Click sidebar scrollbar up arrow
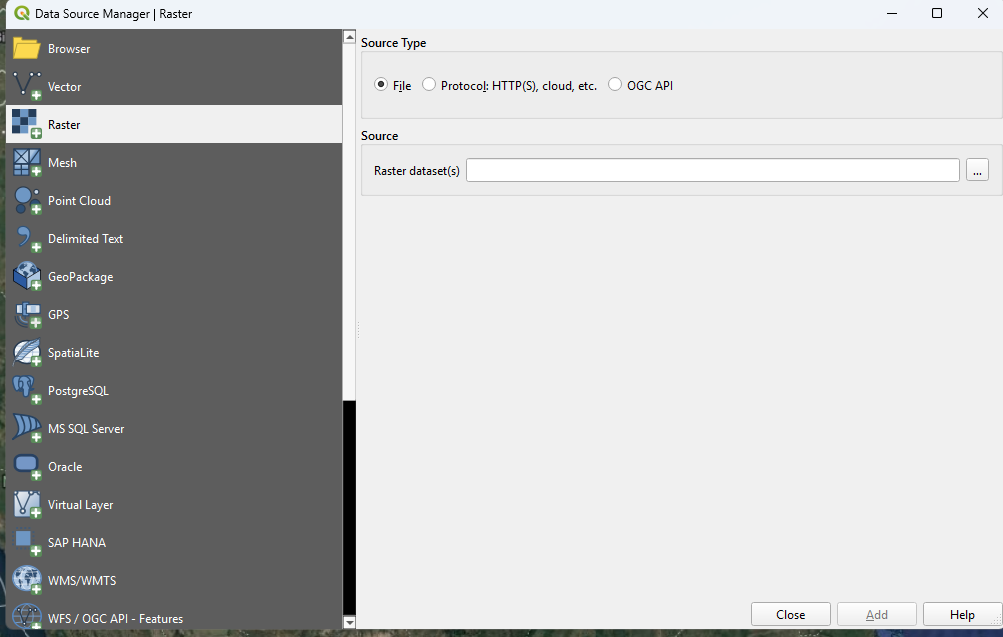Screen dimensions: 1003x637 pyautogui.click(x=349, y=36)
